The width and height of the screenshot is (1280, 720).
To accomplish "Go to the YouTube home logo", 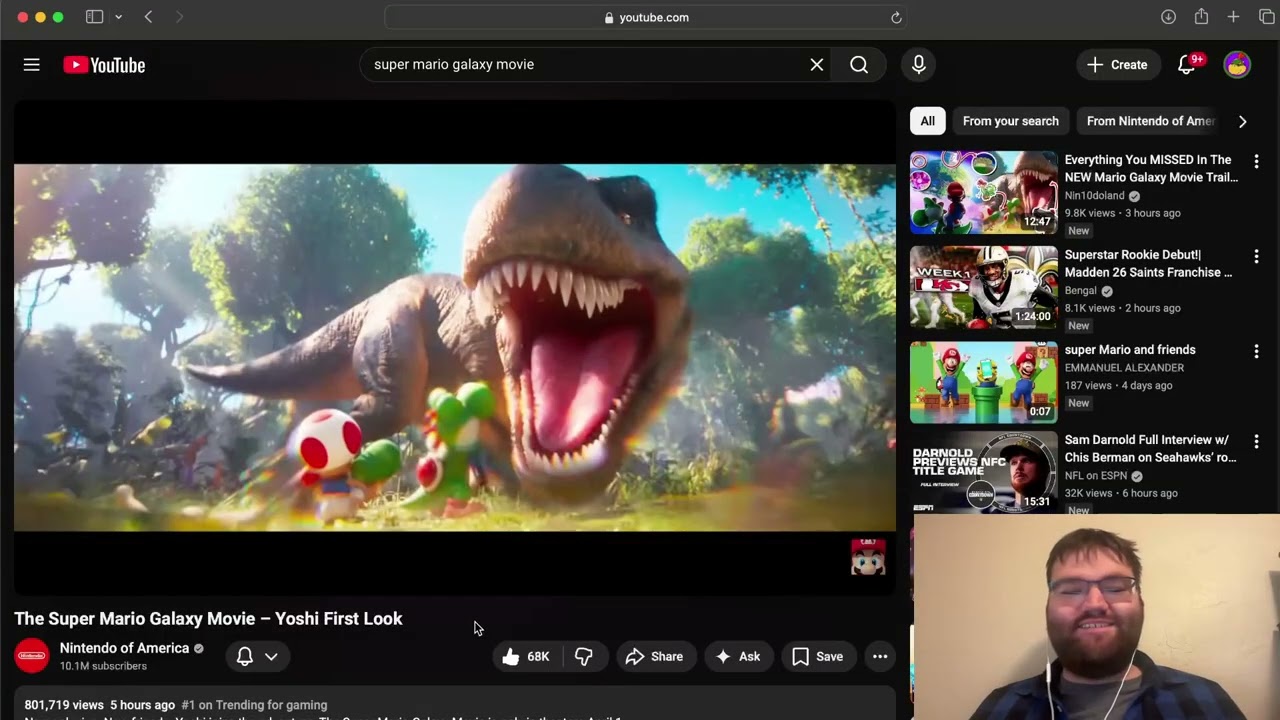I will point(104,65).
